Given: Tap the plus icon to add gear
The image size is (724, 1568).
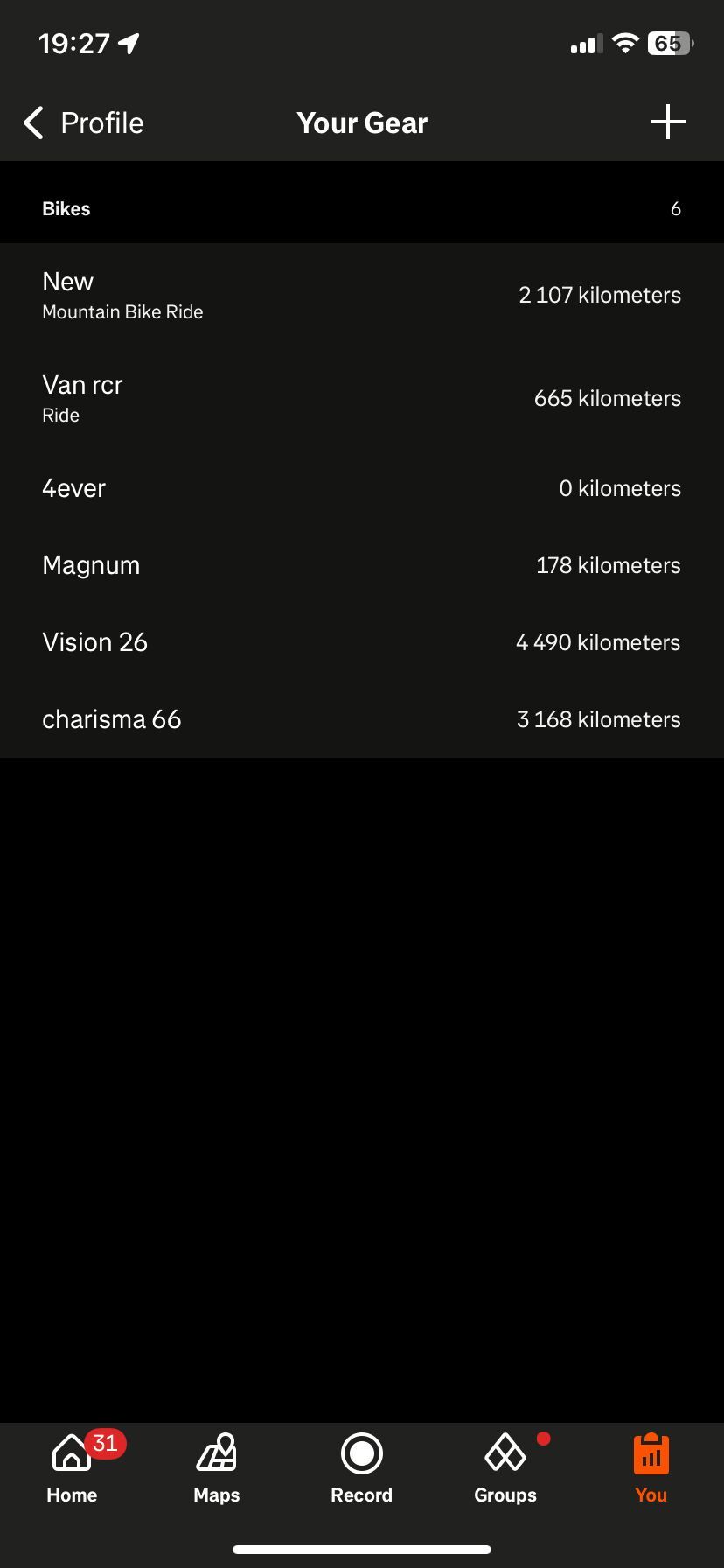Looking at the screenshot, I should (667, 122).
